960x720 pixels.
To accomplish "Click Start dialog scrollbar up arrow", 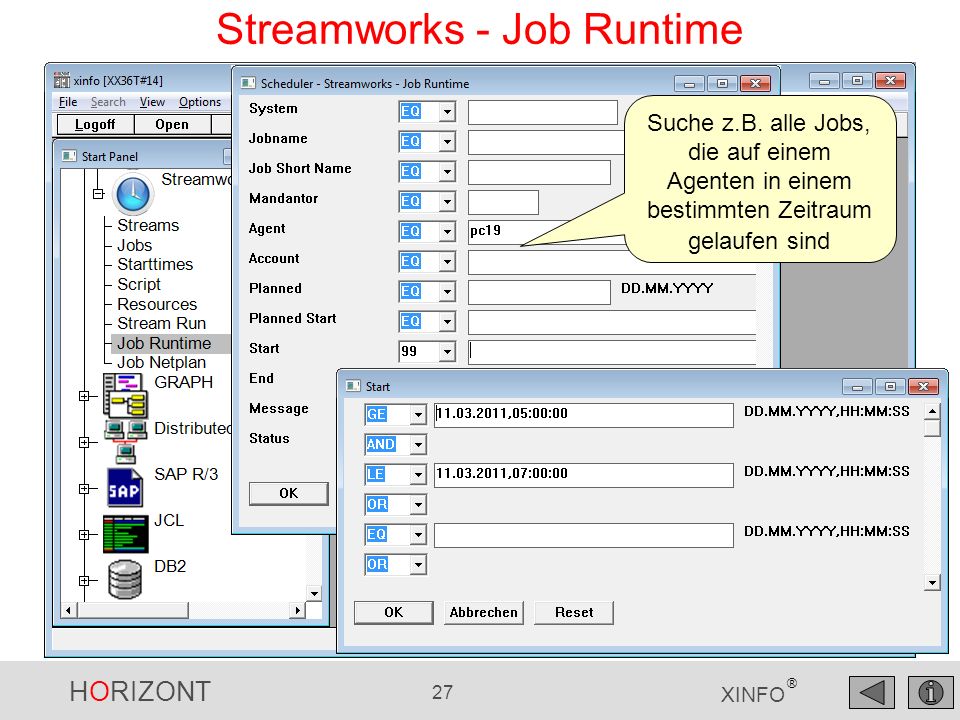I will coord(932,411).
